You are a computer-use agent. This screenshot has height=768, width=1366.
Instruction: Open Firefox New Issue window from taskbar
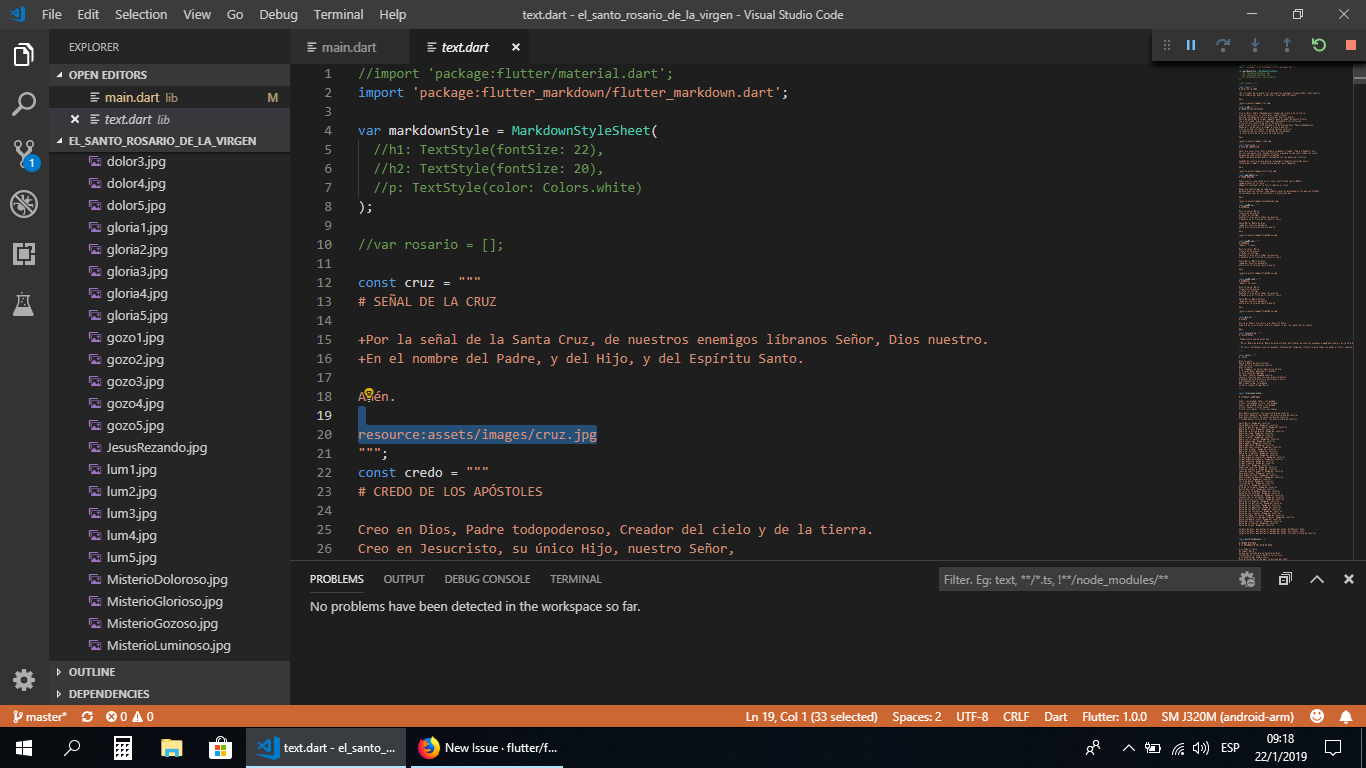(x=488, y=747)
